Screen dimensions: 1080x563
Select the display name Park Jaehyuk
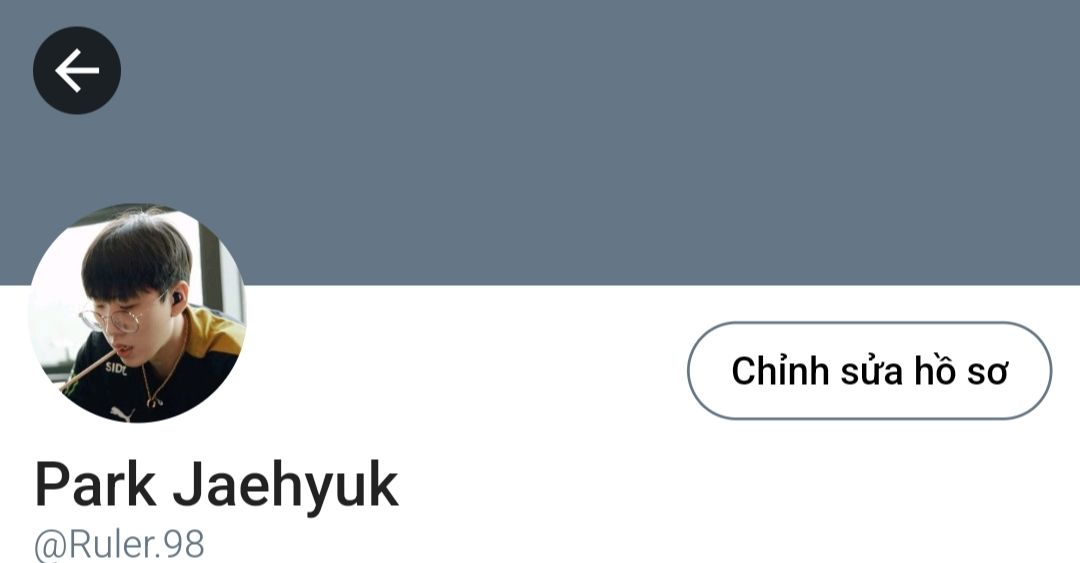[x=216, y=485]
